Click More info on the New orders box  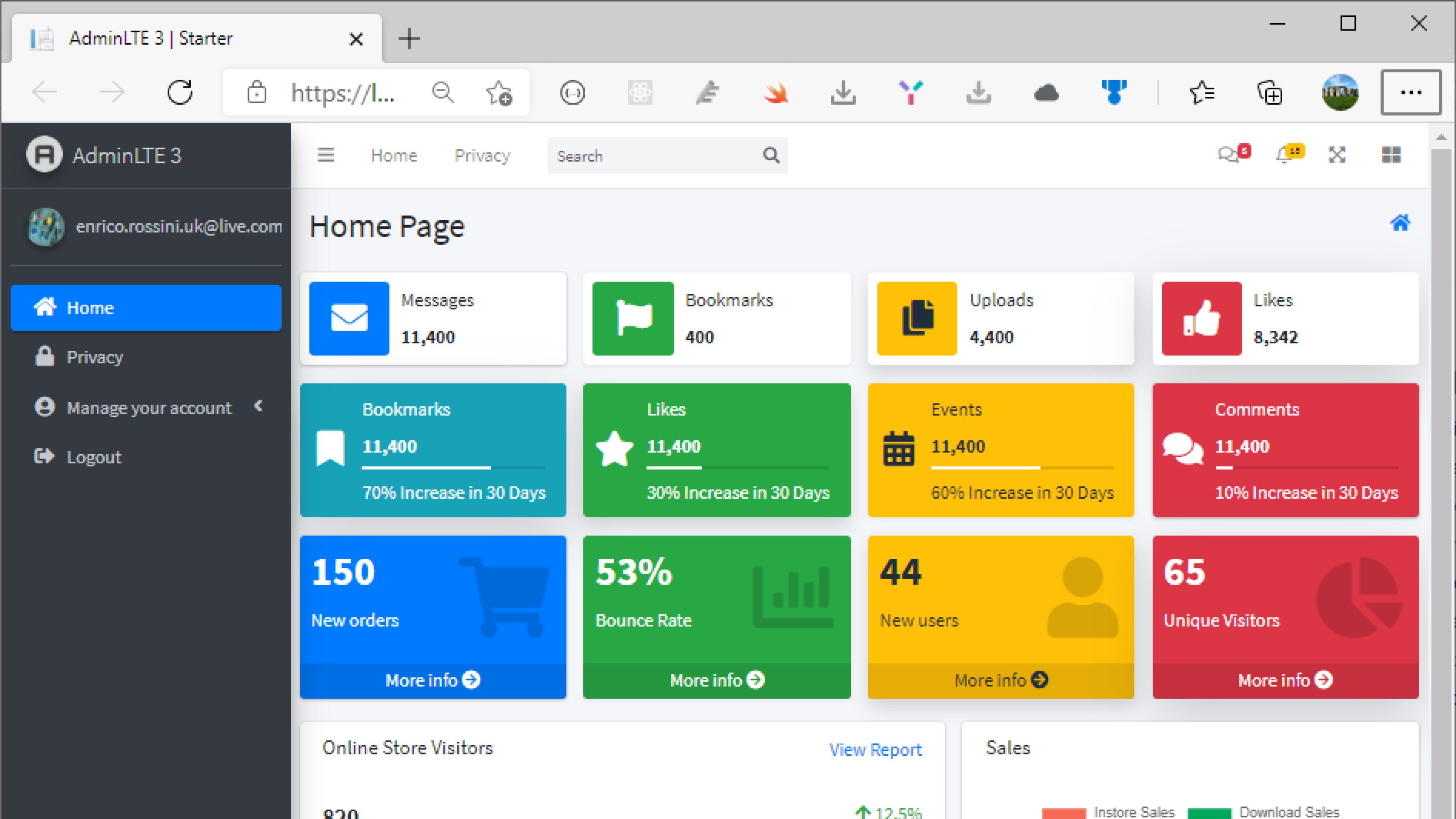pos(432,680)
